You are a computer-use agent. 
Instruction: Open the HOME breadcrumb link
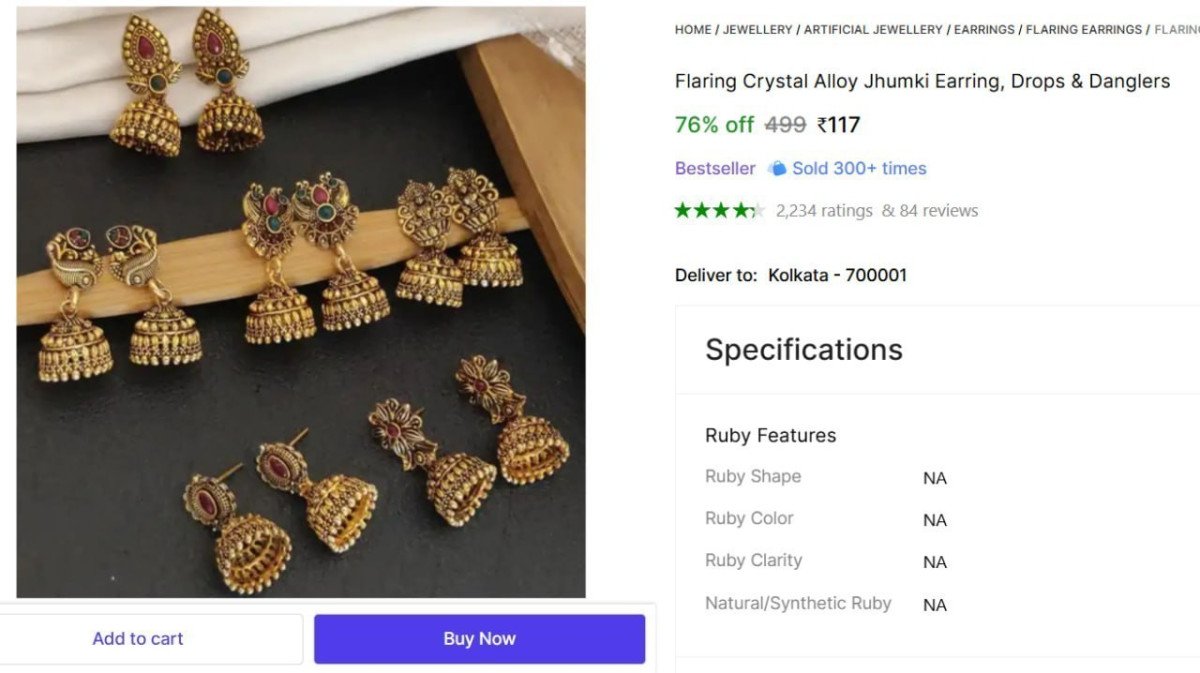(x=692, y=29)
